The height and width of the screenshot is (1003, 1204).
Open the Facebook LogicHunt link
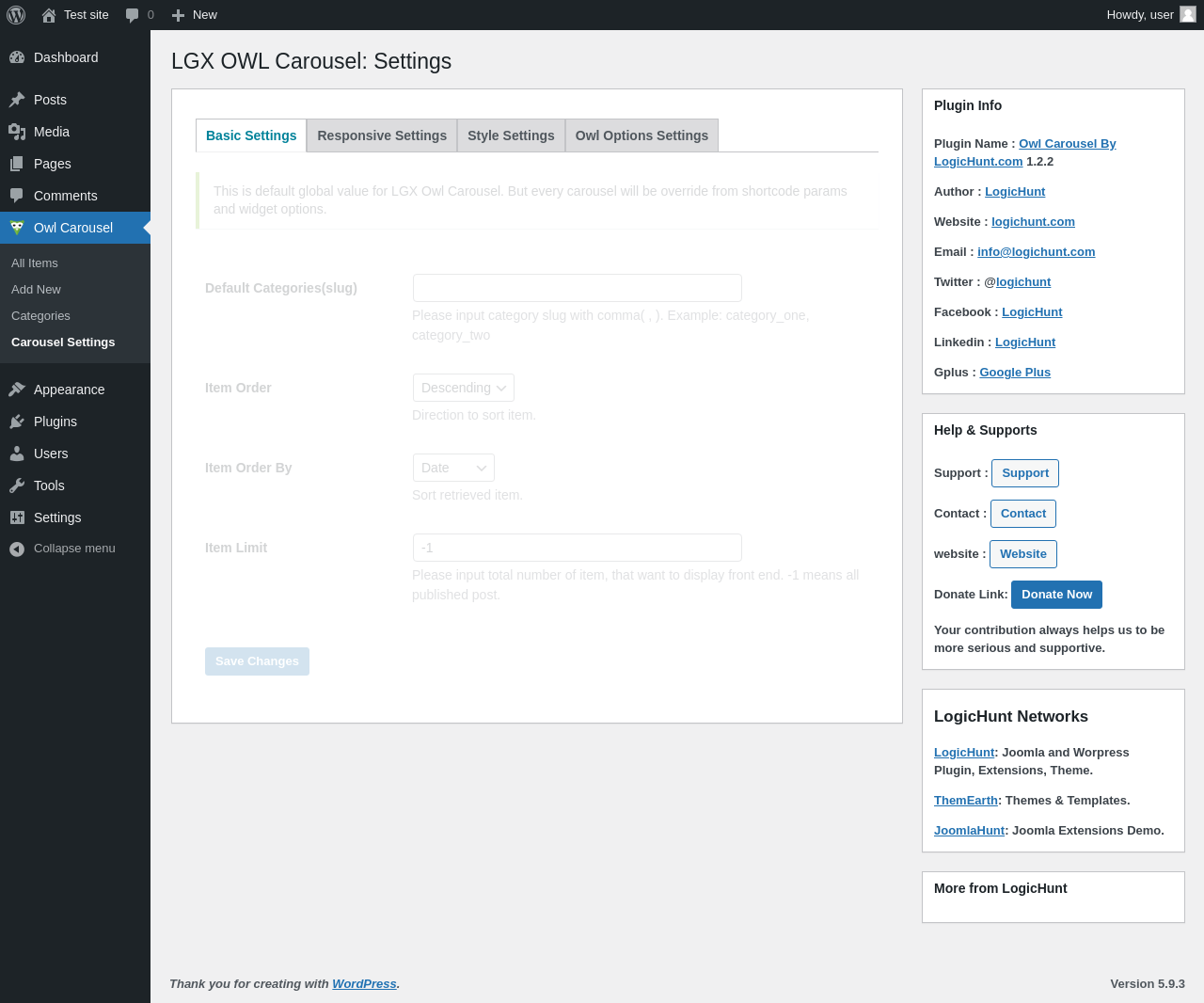click(x=1032, y=312)
